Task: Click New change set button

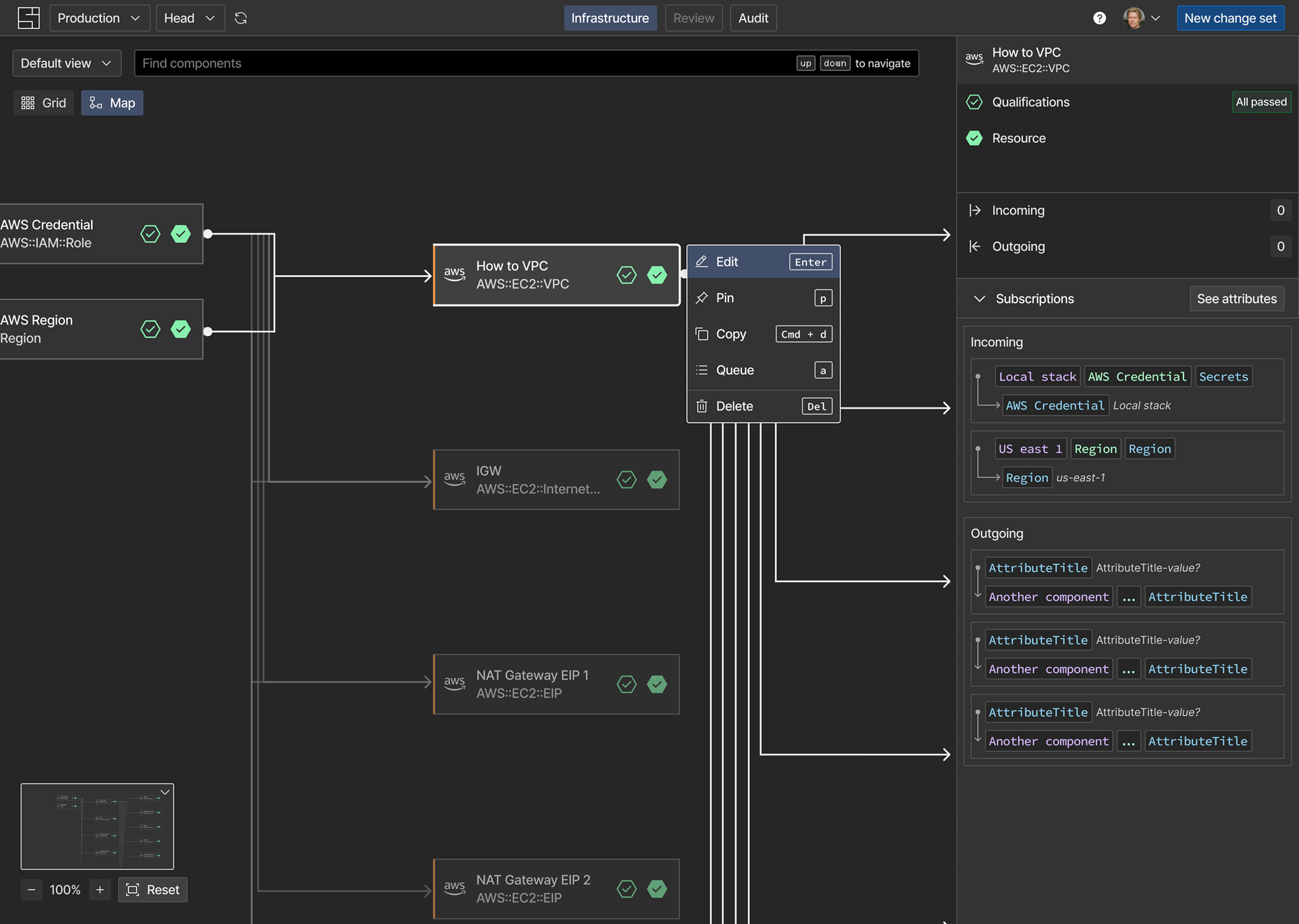Action: click(1230, 18)
